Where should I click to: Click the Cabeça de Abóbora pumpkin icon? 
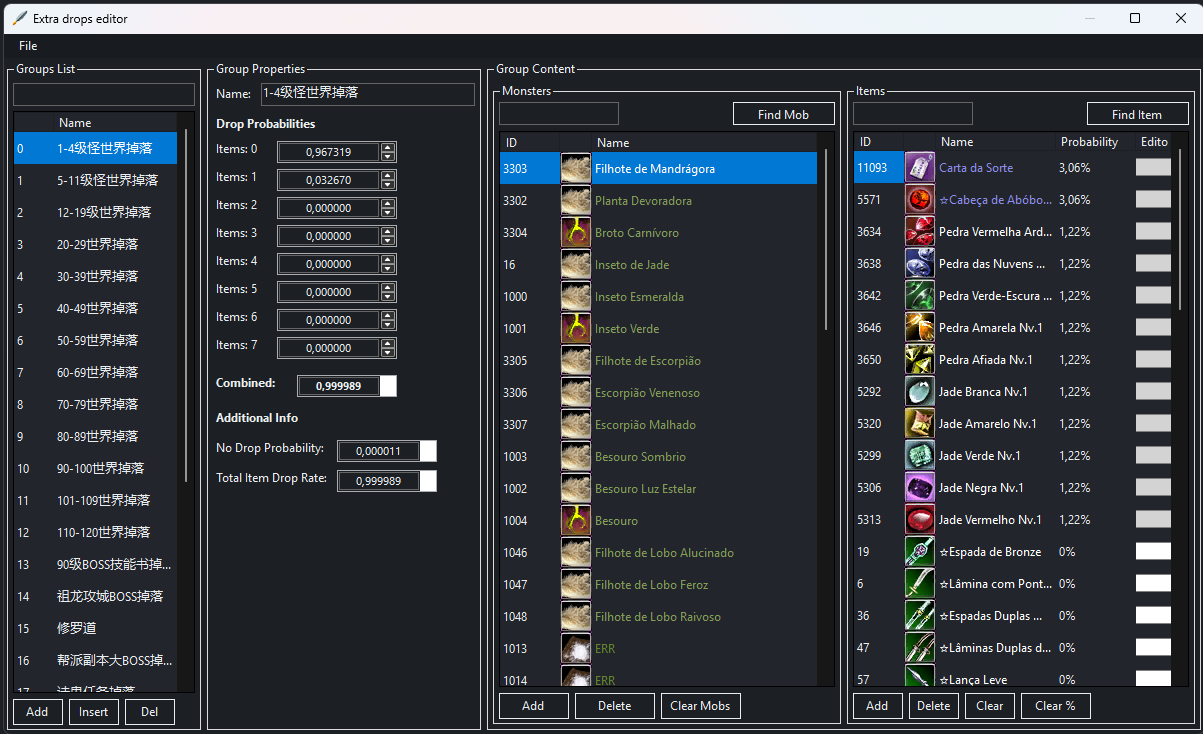(x=919, y=199)
